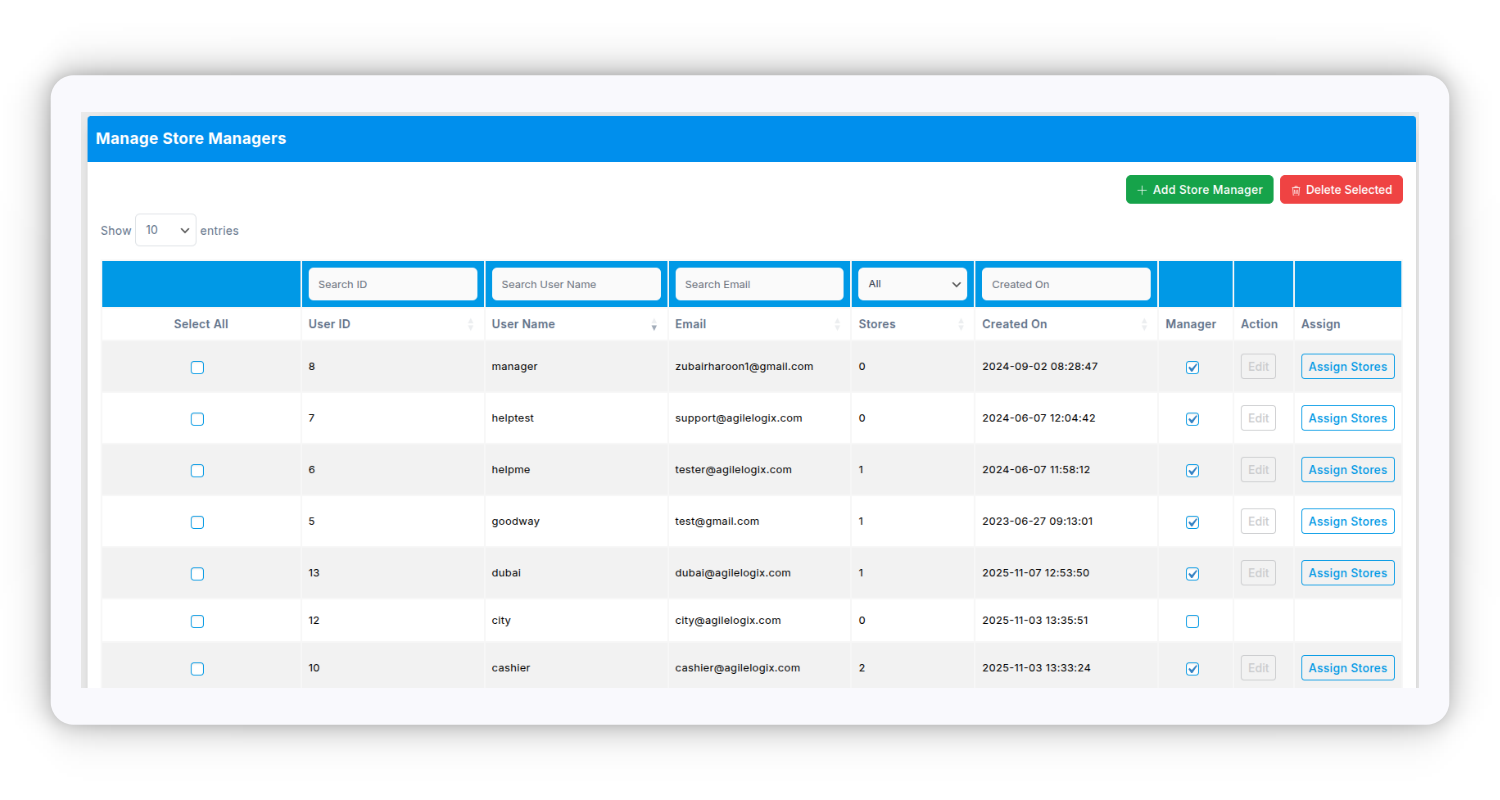Click Assign Stores for user dubai
This screenshot has width=1500, height=800.
[1347, 573]
